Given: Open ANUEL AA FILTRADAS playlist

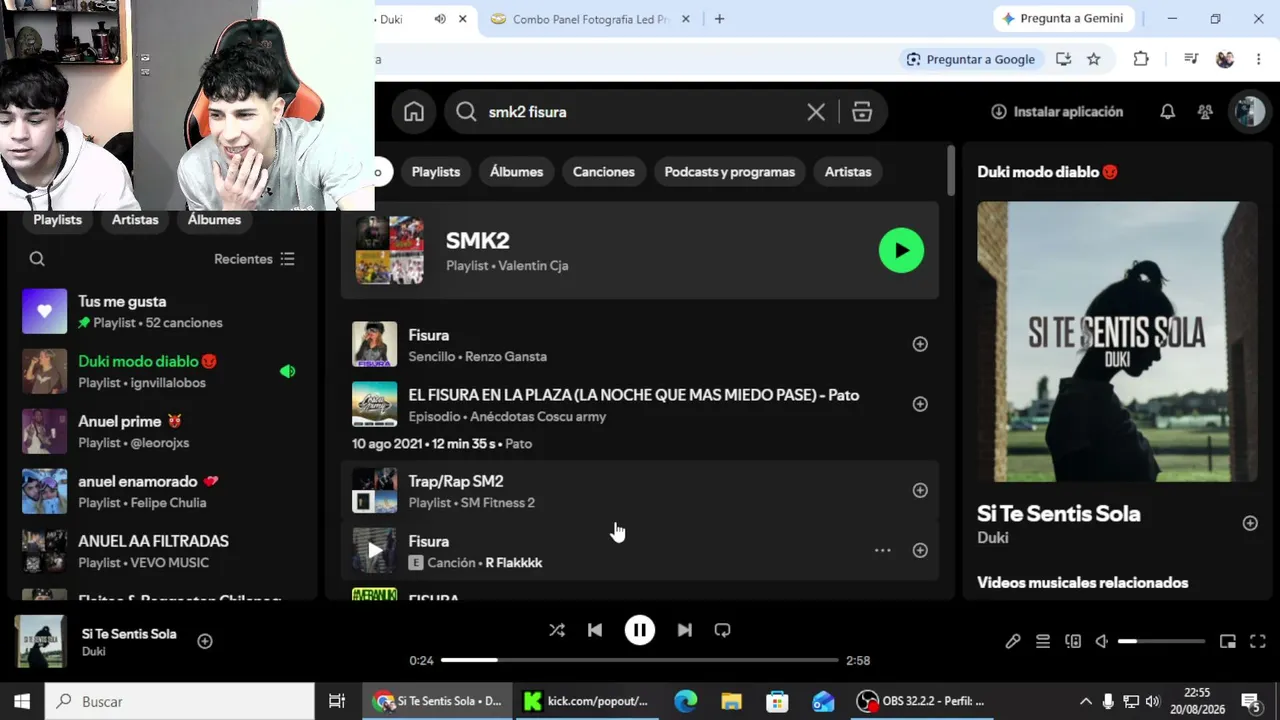Looking at the screenshot, I should [x=160, y=552].
